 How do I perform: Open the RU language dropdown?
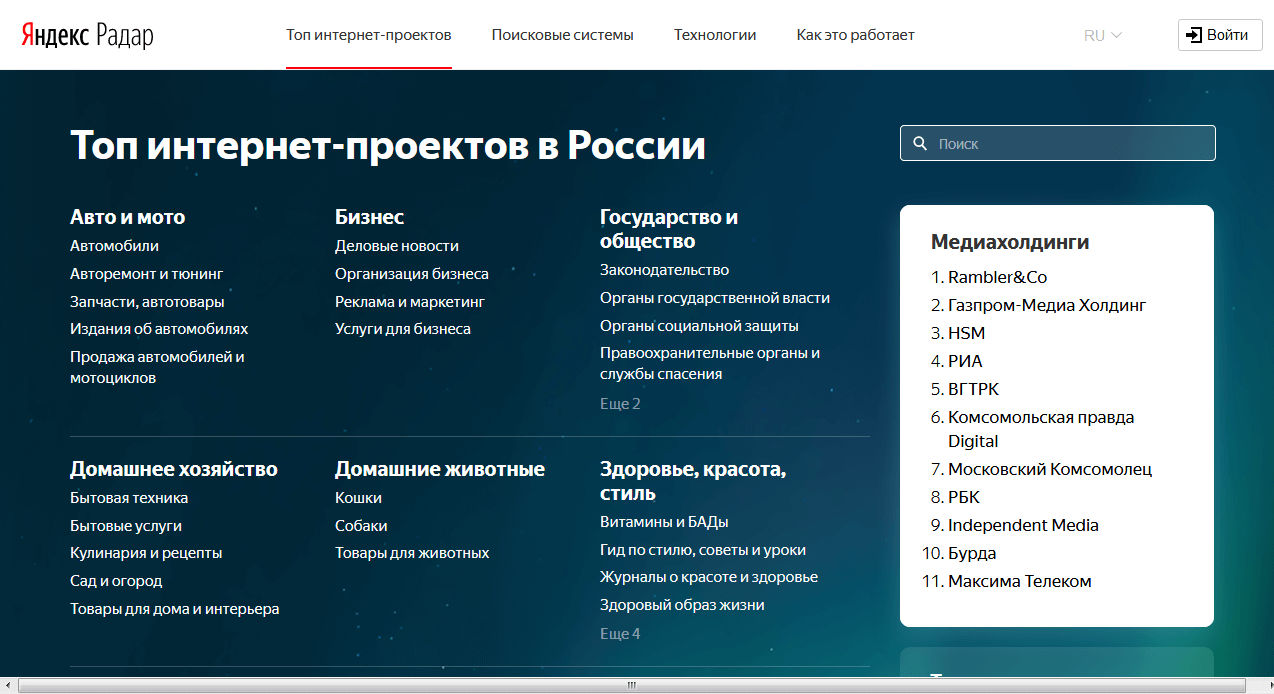point(1102,35)
